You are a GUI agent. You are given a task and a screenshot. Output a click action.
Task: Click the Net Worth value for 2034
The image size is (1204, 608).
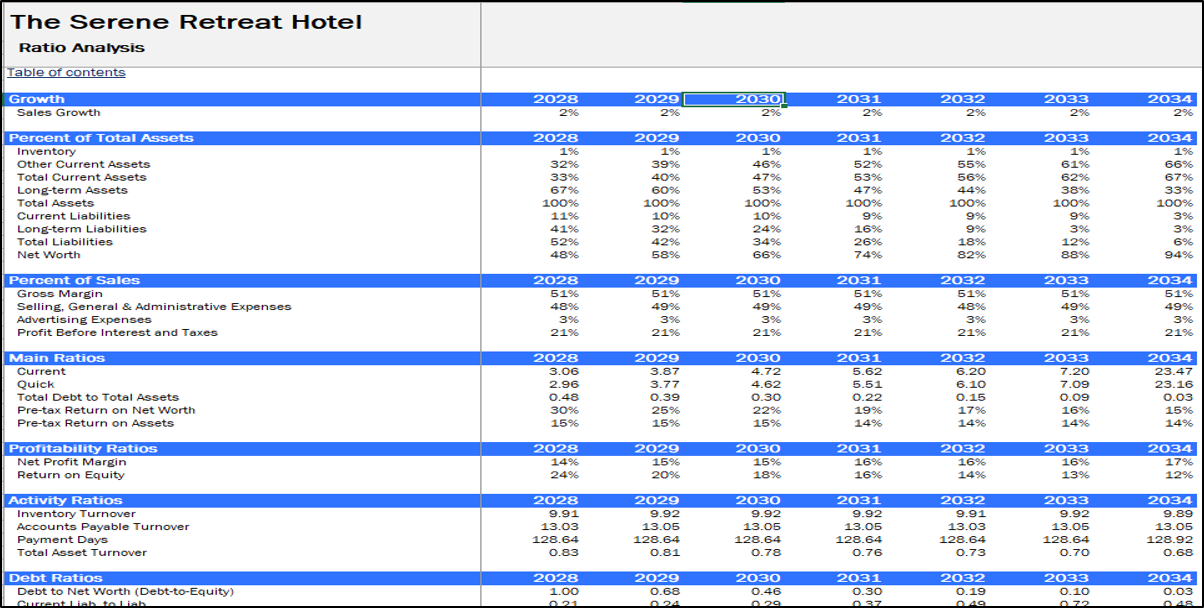tap(1179, 255)
